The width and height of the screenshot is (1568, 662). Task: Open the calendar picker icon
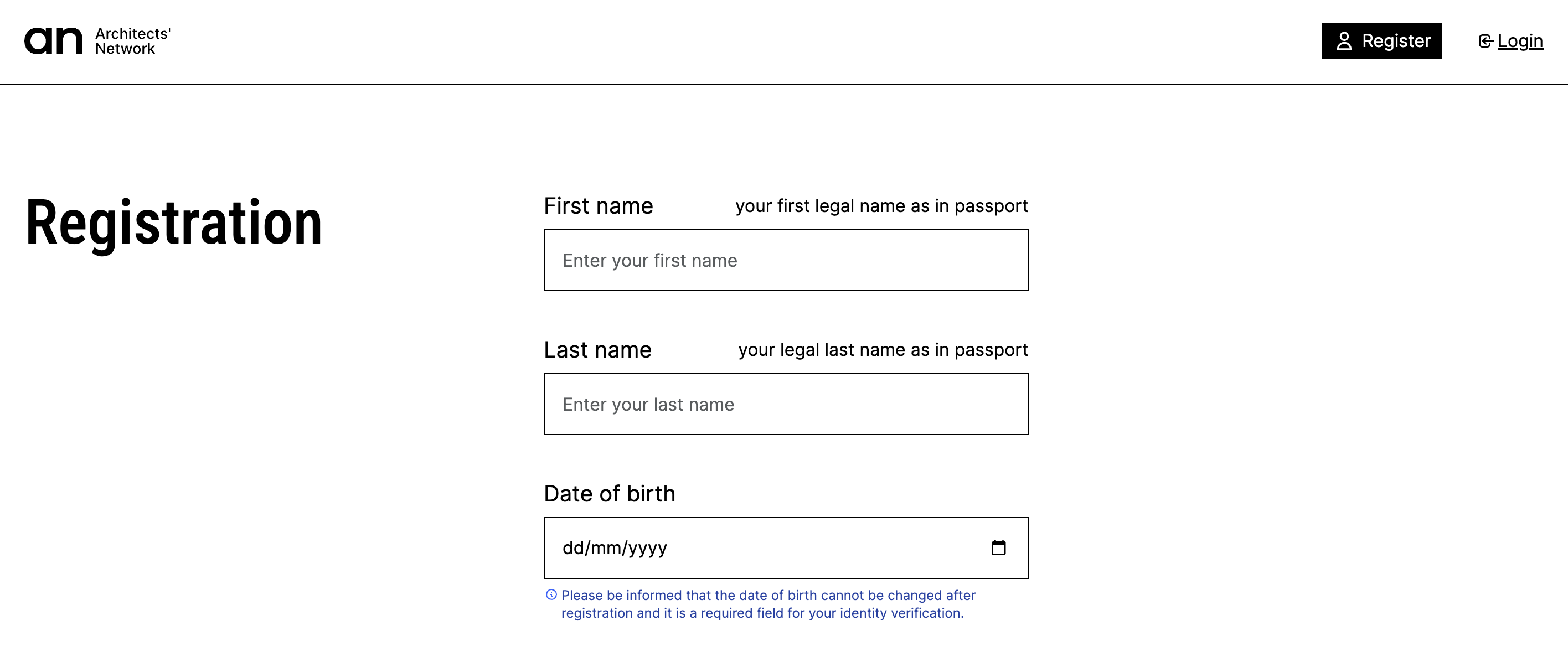998,547
